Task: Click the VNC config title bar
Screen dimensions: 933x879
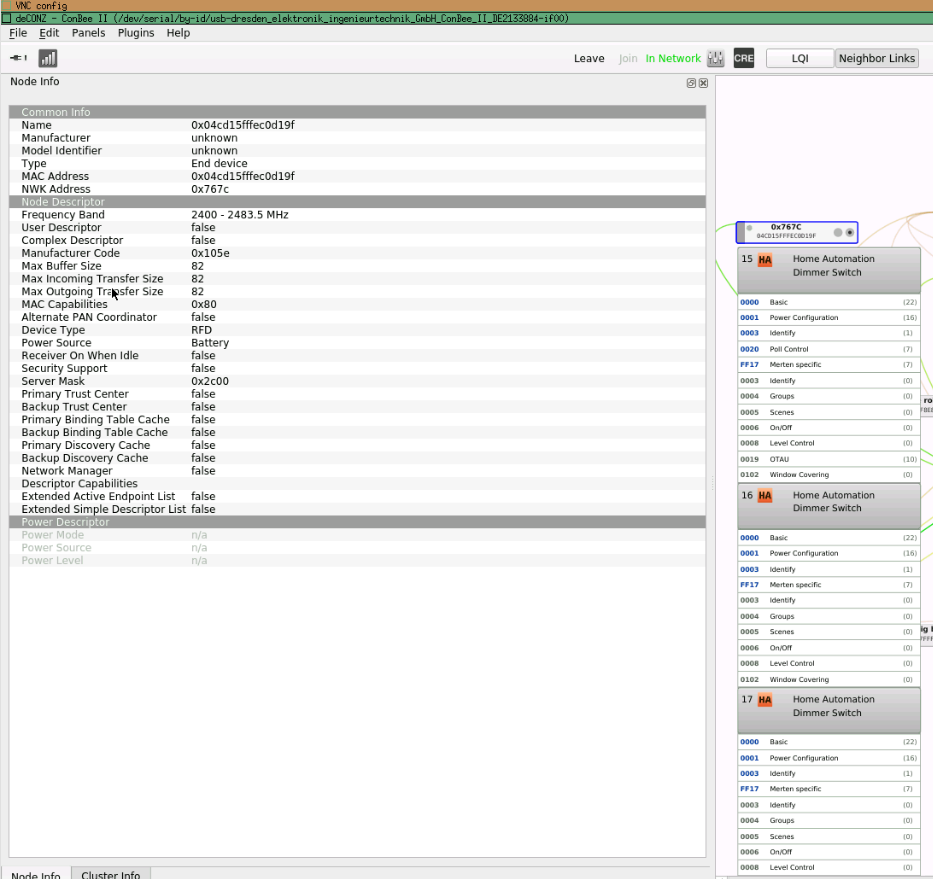Action: [466, 5]
